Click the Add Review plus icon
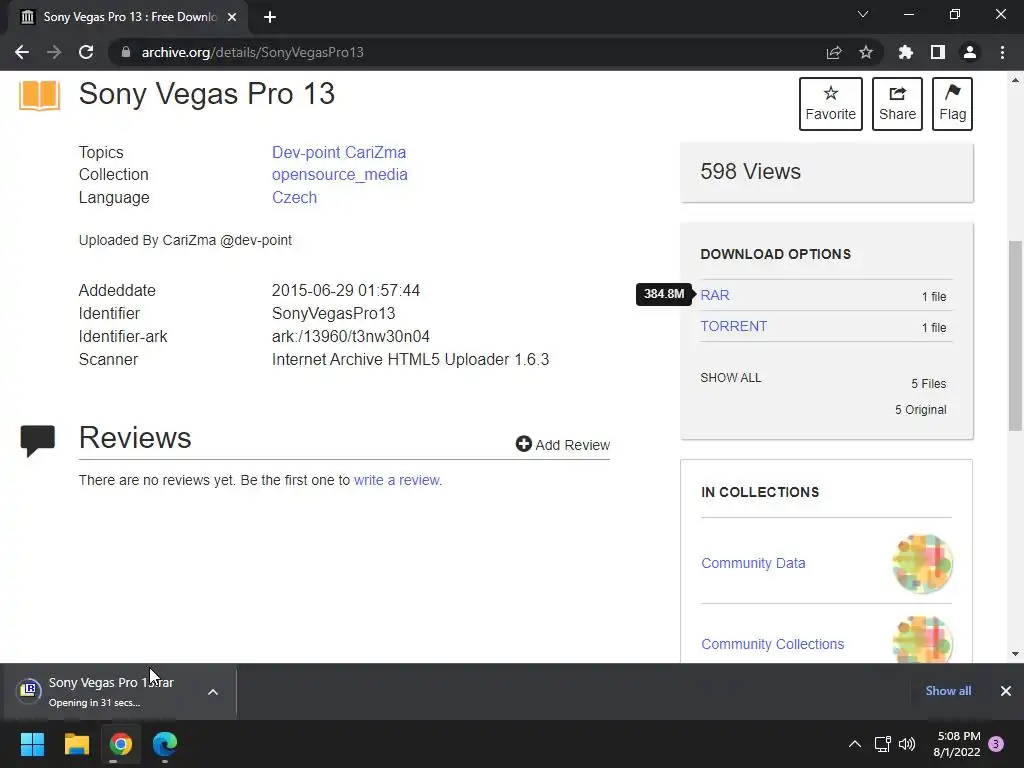1024x768 pixels. 523,444
